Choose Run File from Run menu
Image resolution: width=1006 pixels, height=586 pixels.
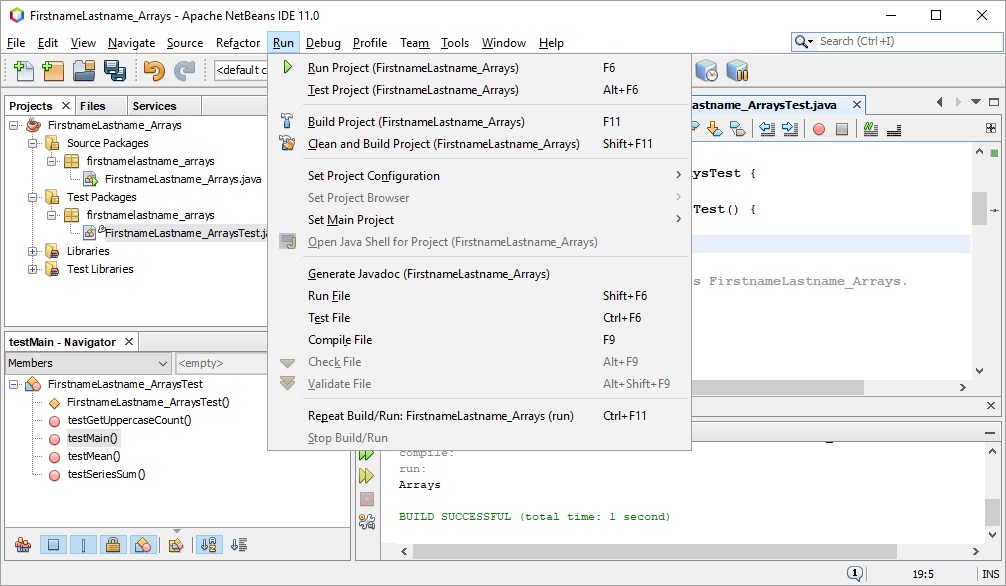pos(479,295)
